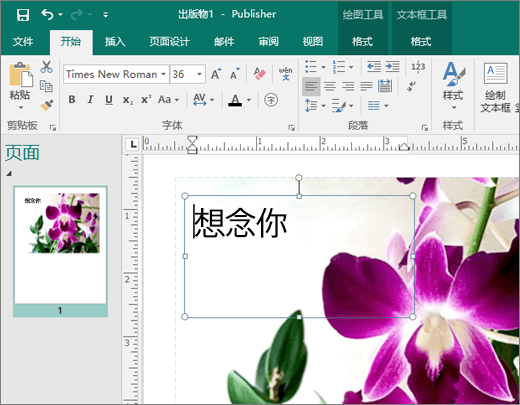Click the first line indent marker on ruler

[192, 140]
